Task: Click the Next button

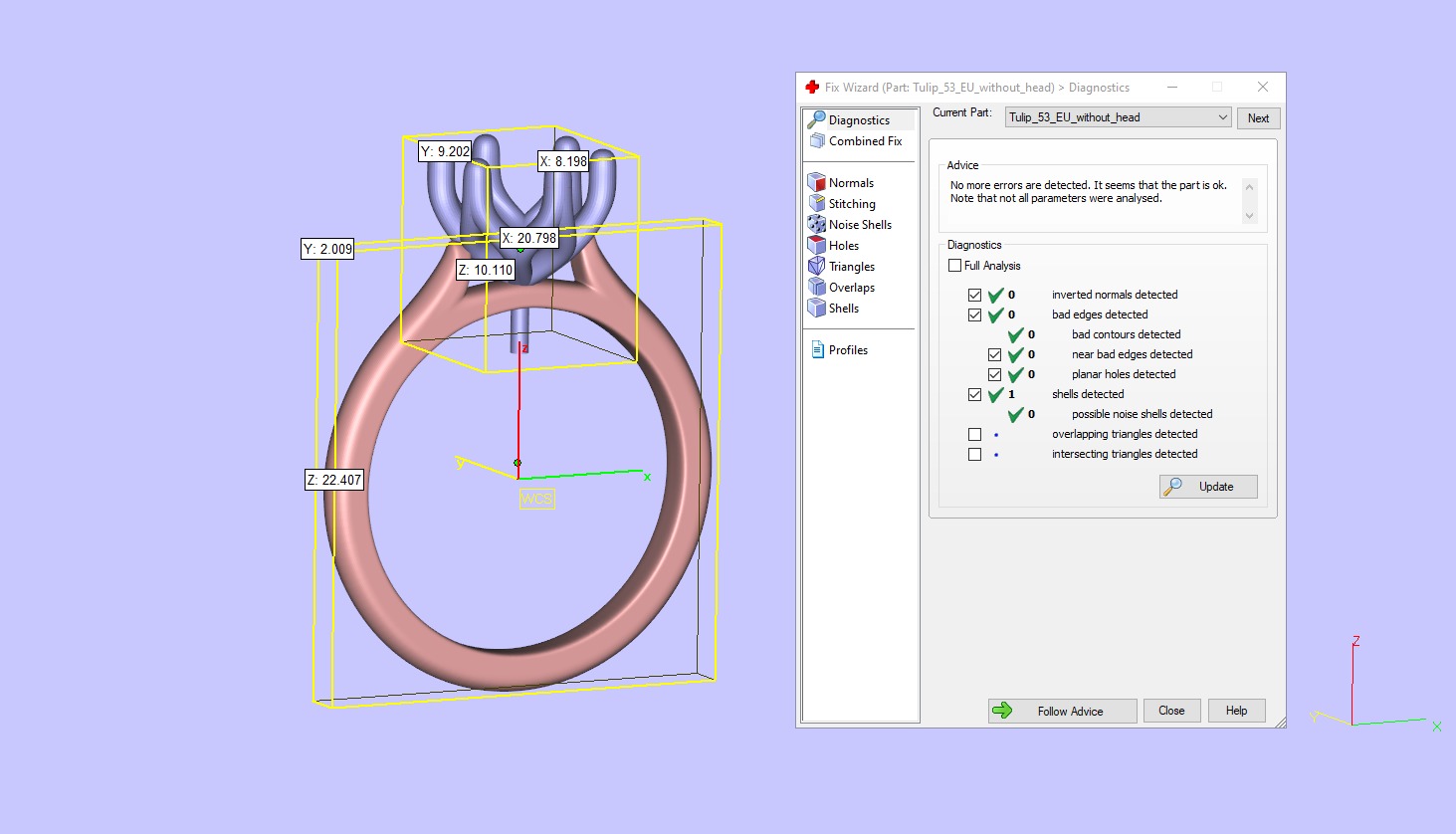Action: point(1258,118)
